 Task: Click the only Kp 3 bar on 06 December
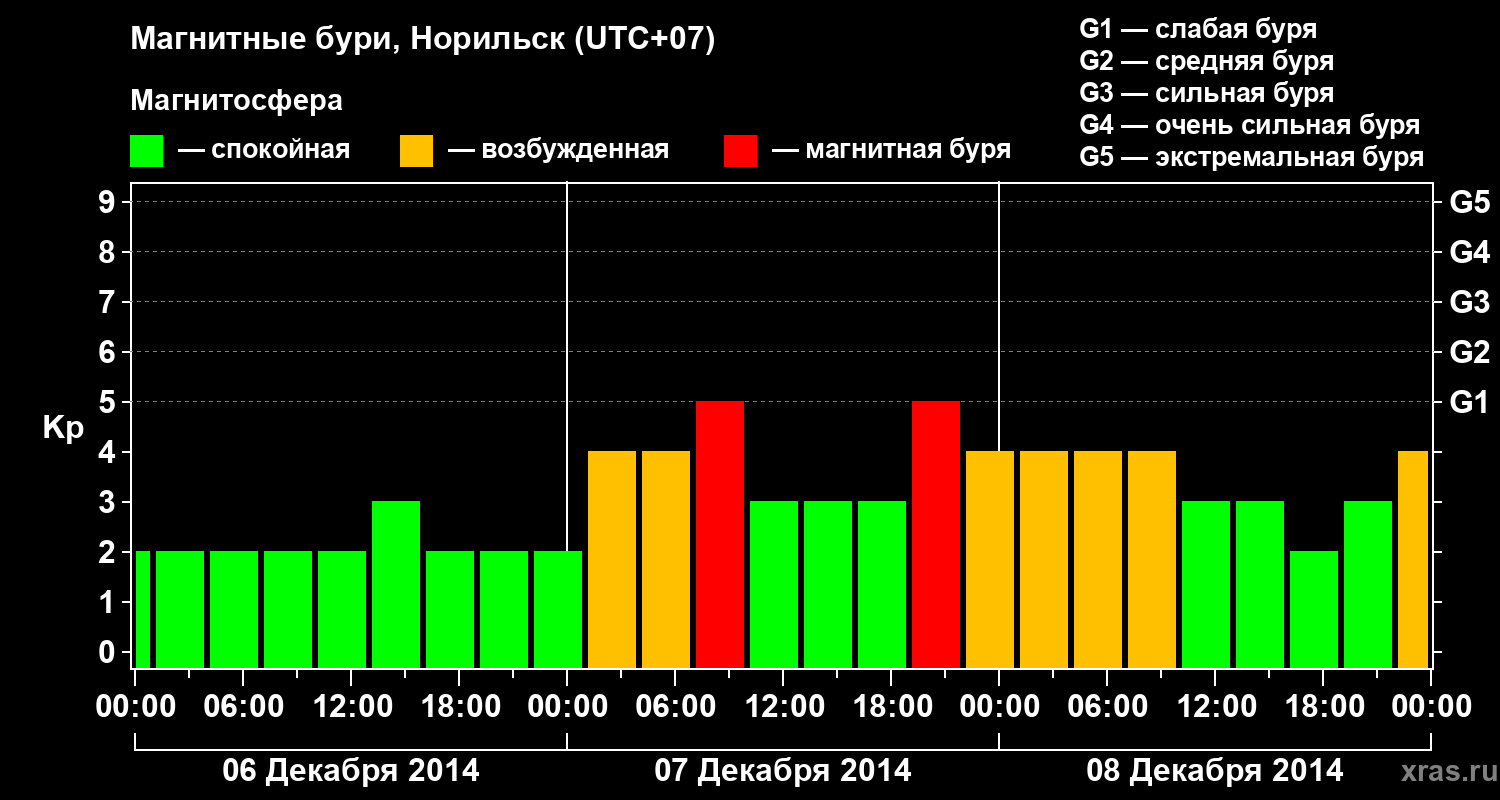point(396,584)
